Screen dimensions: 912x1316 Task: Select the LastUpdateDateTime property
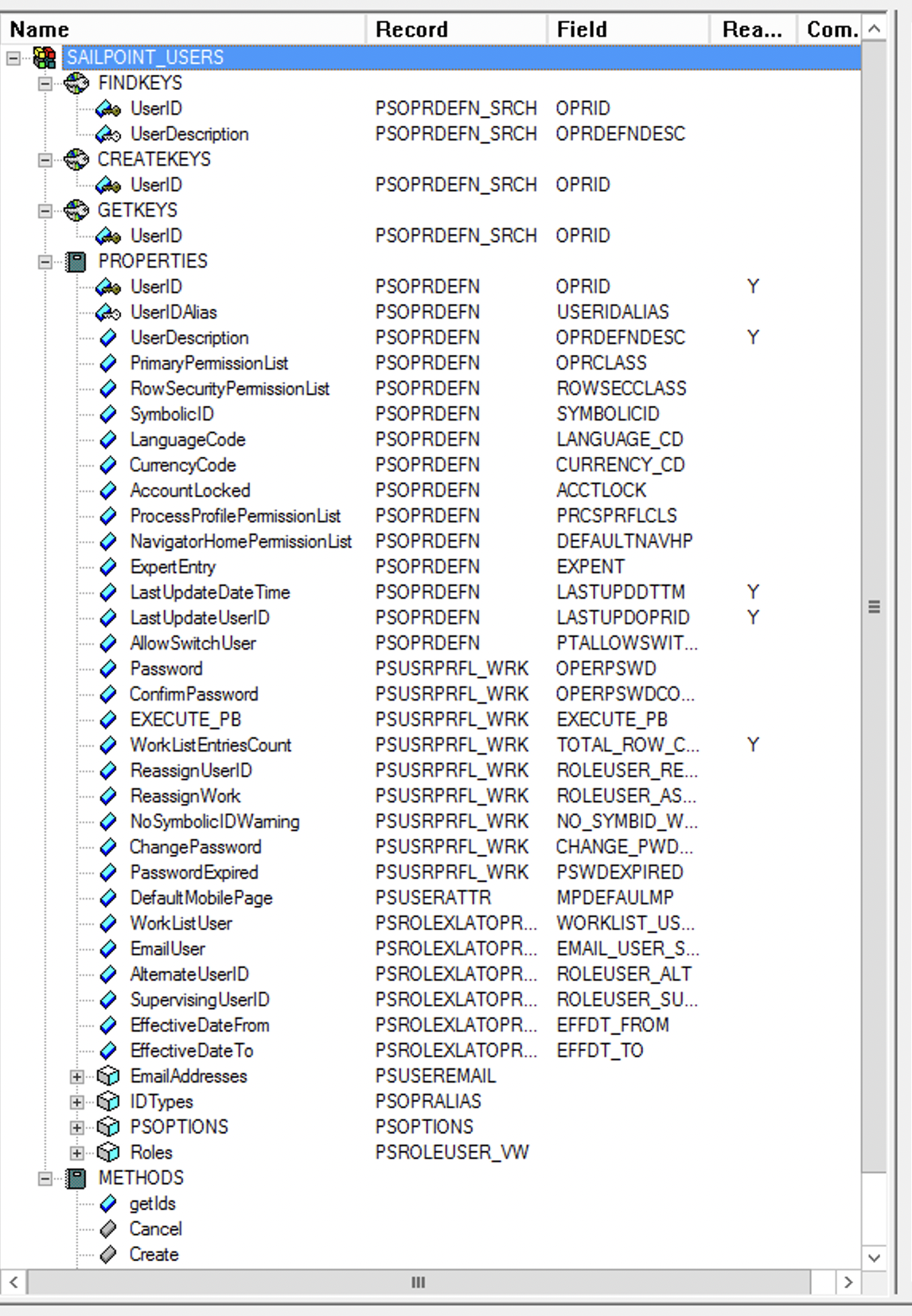click(210, 592)
